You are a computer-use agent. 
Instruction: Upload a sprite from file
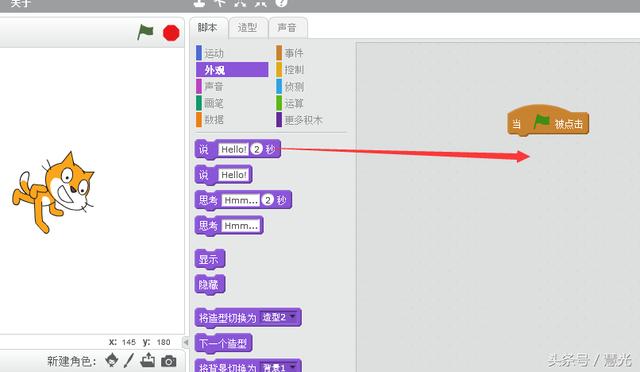coord(147,360)
